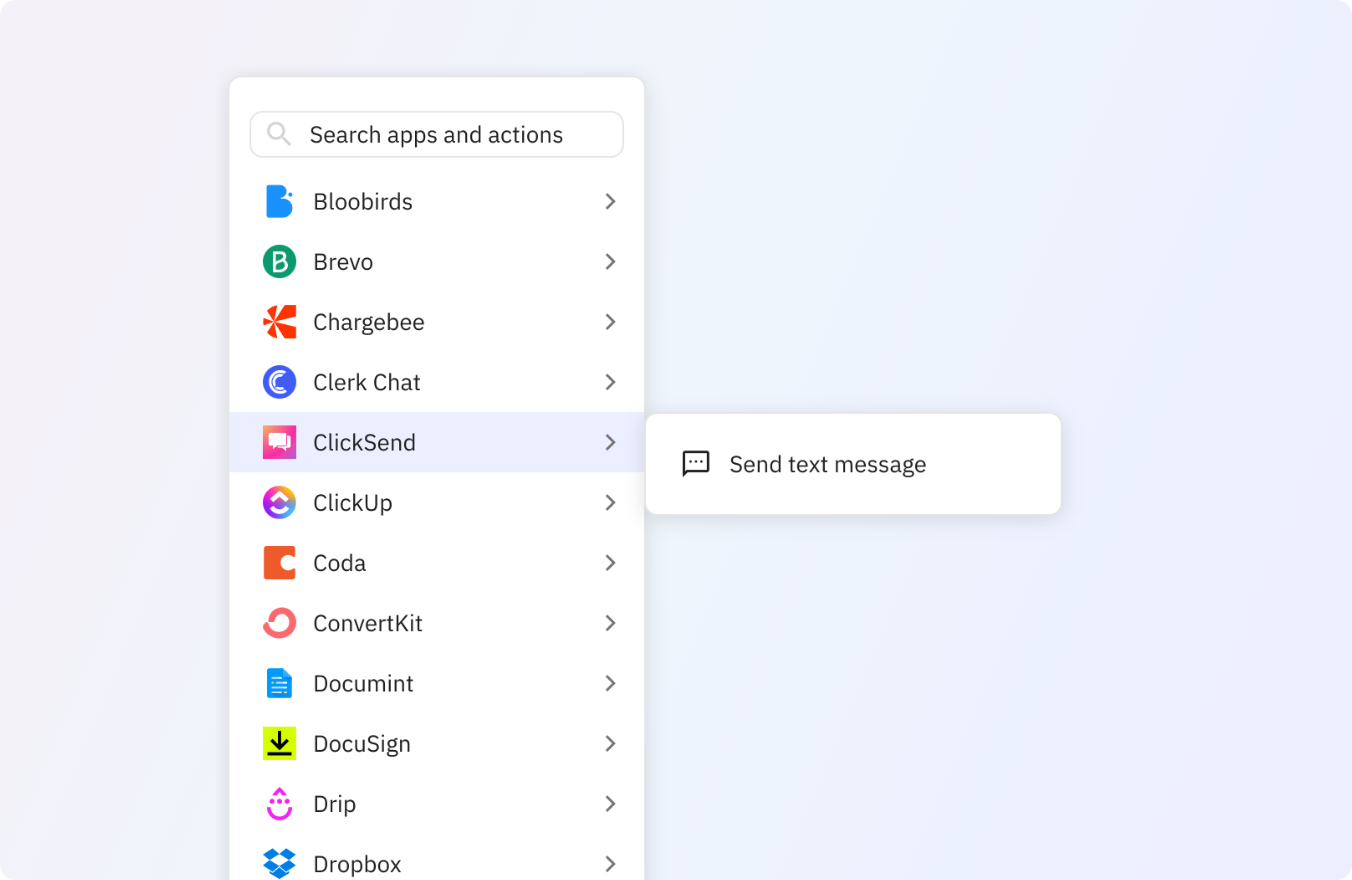Expand the Drip chevron arrow
1352x880 pixels.
tap(610, 803)
